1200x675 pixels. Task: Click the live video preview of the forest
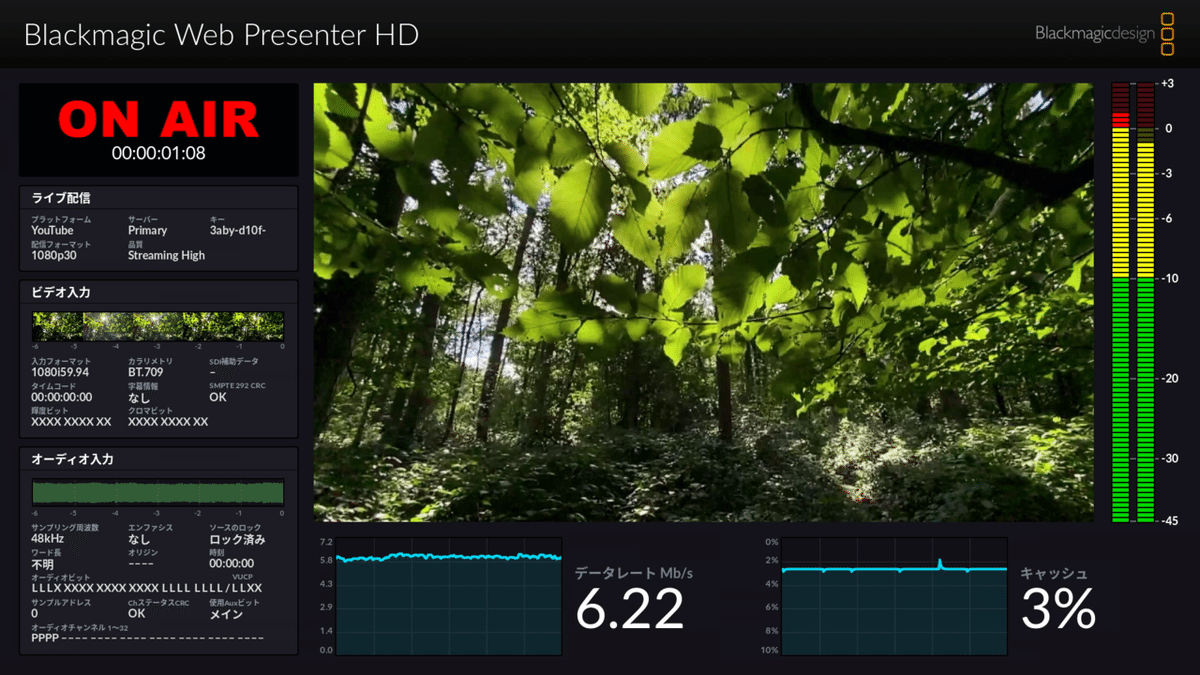coord(705,300)
